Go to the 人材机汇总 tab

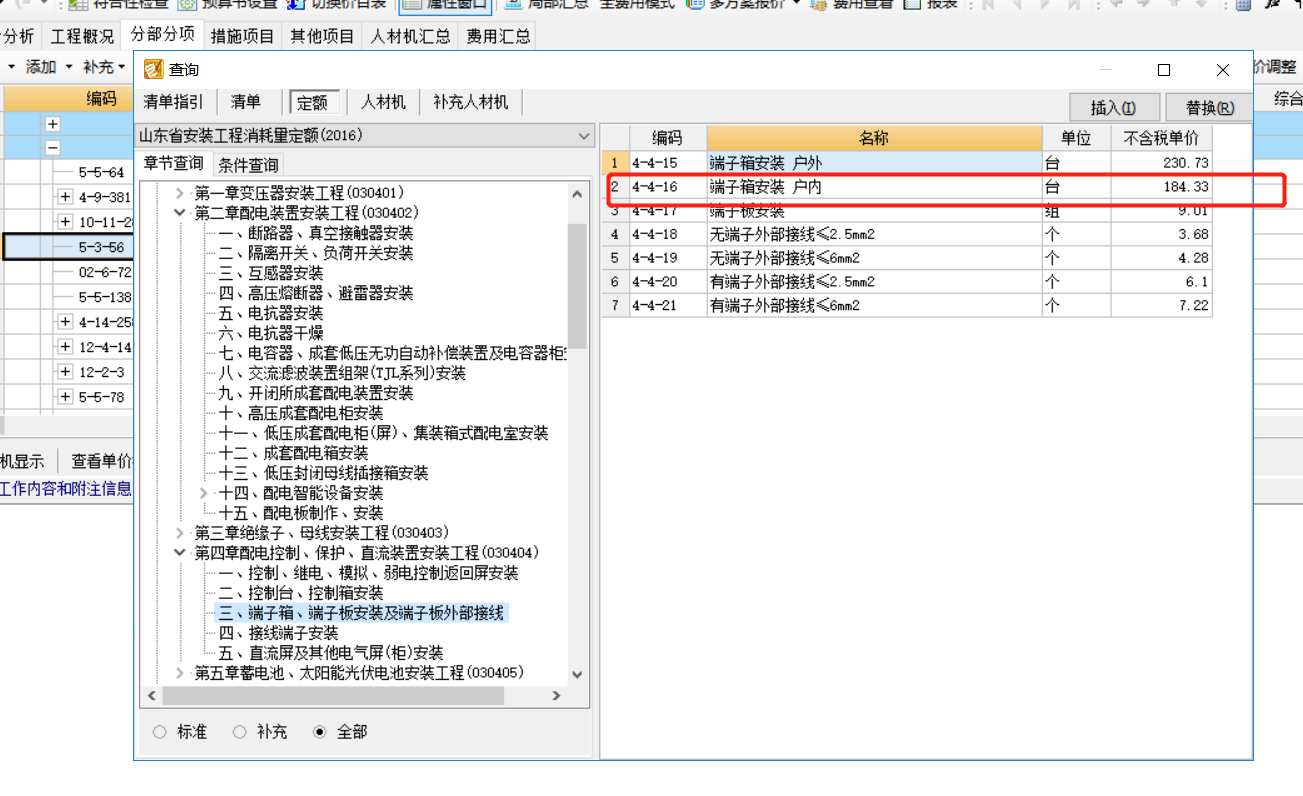[411, 37]
